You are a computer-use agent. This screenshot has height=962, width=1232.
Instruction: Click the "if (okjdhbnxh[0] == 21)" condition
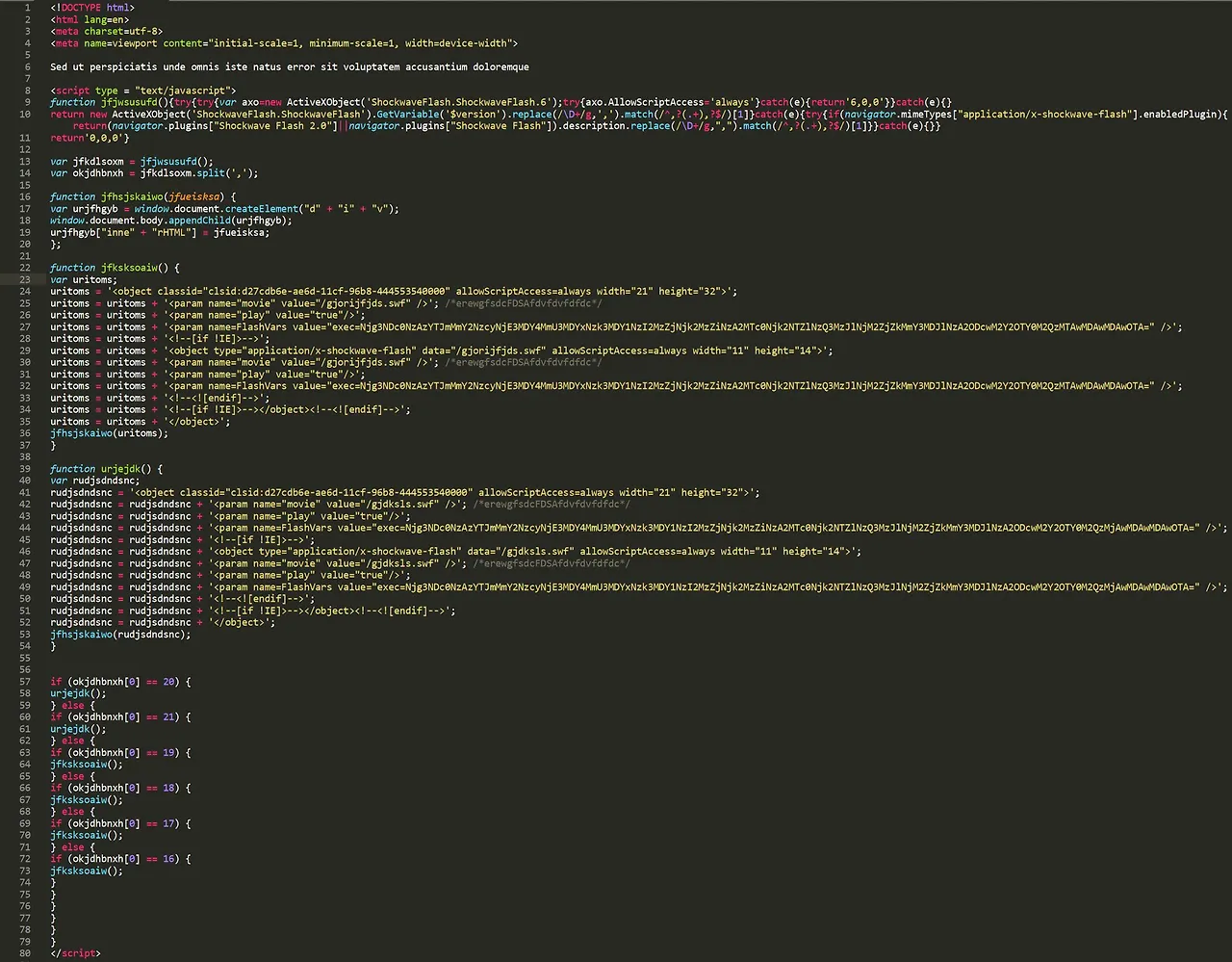click(120, 717)
